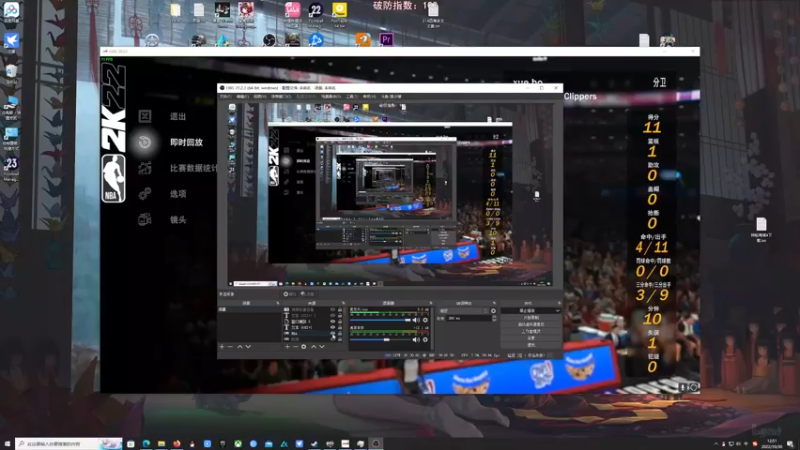Screen dimensions: 800x450
Task: Select 退出 in the NBA 2K22 pause menu
Action: click(178, 117)
